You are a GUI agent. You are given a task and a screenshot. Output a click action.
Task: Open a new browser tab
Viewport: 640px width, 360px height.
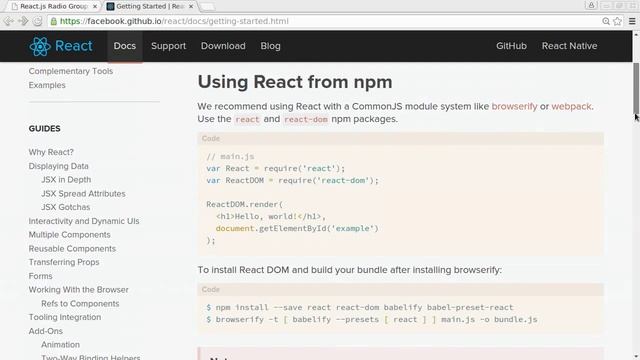coord(207,7)
